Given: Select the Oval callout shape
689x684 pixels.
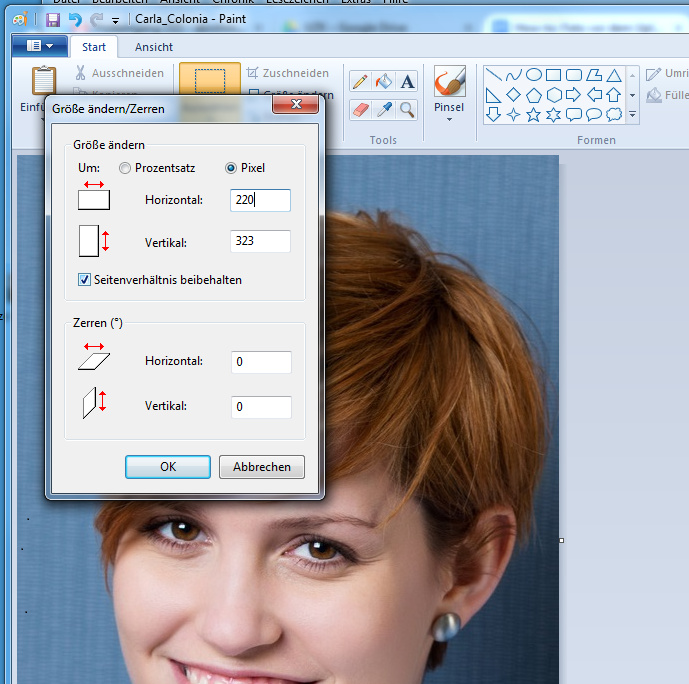Looking at the screenshot, I should 594,115.
